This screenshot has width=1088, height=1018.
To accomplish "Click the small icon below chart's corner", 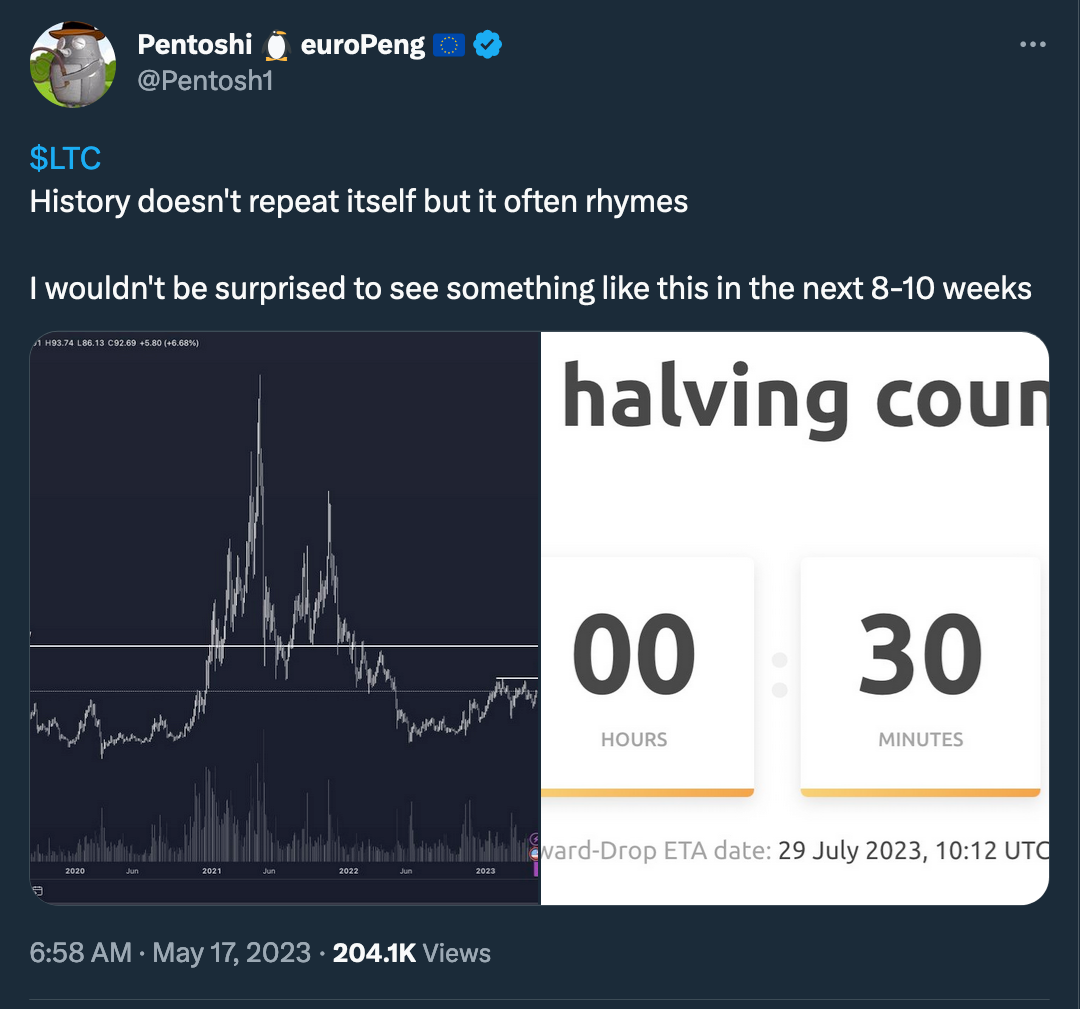I will point(37,890).
